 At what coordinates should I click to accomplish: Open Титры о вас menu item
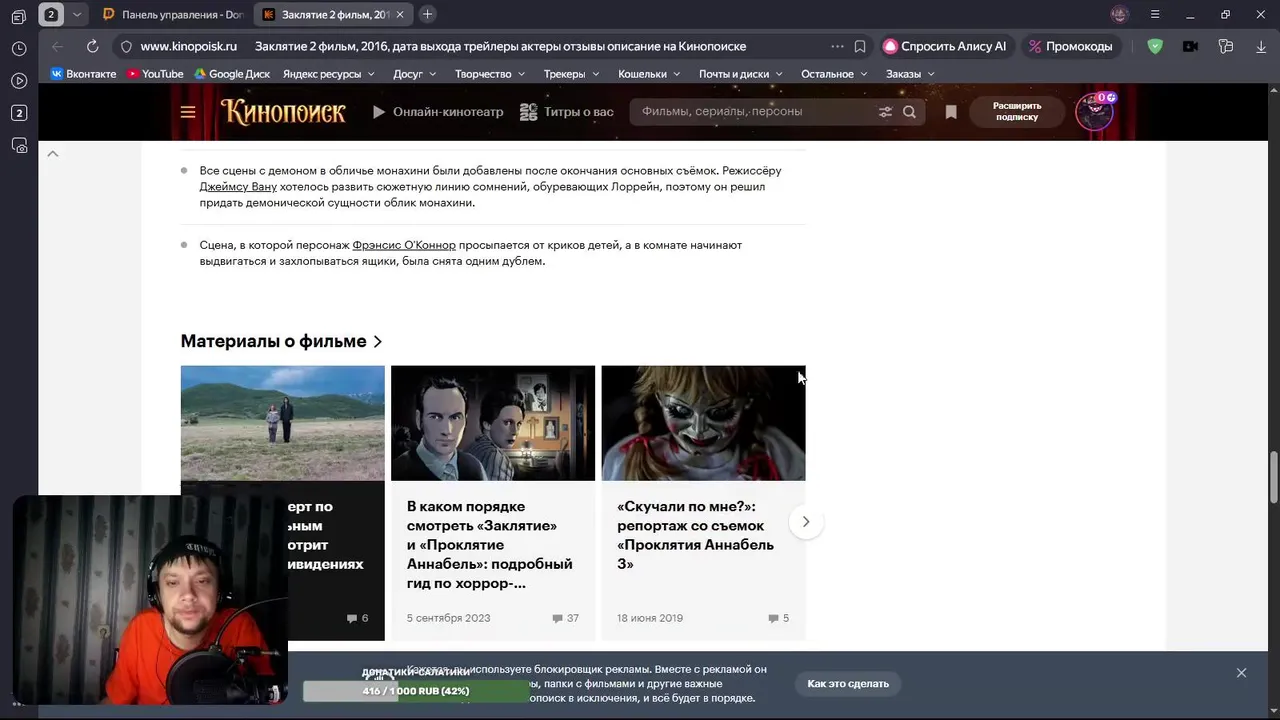(566, 112)
